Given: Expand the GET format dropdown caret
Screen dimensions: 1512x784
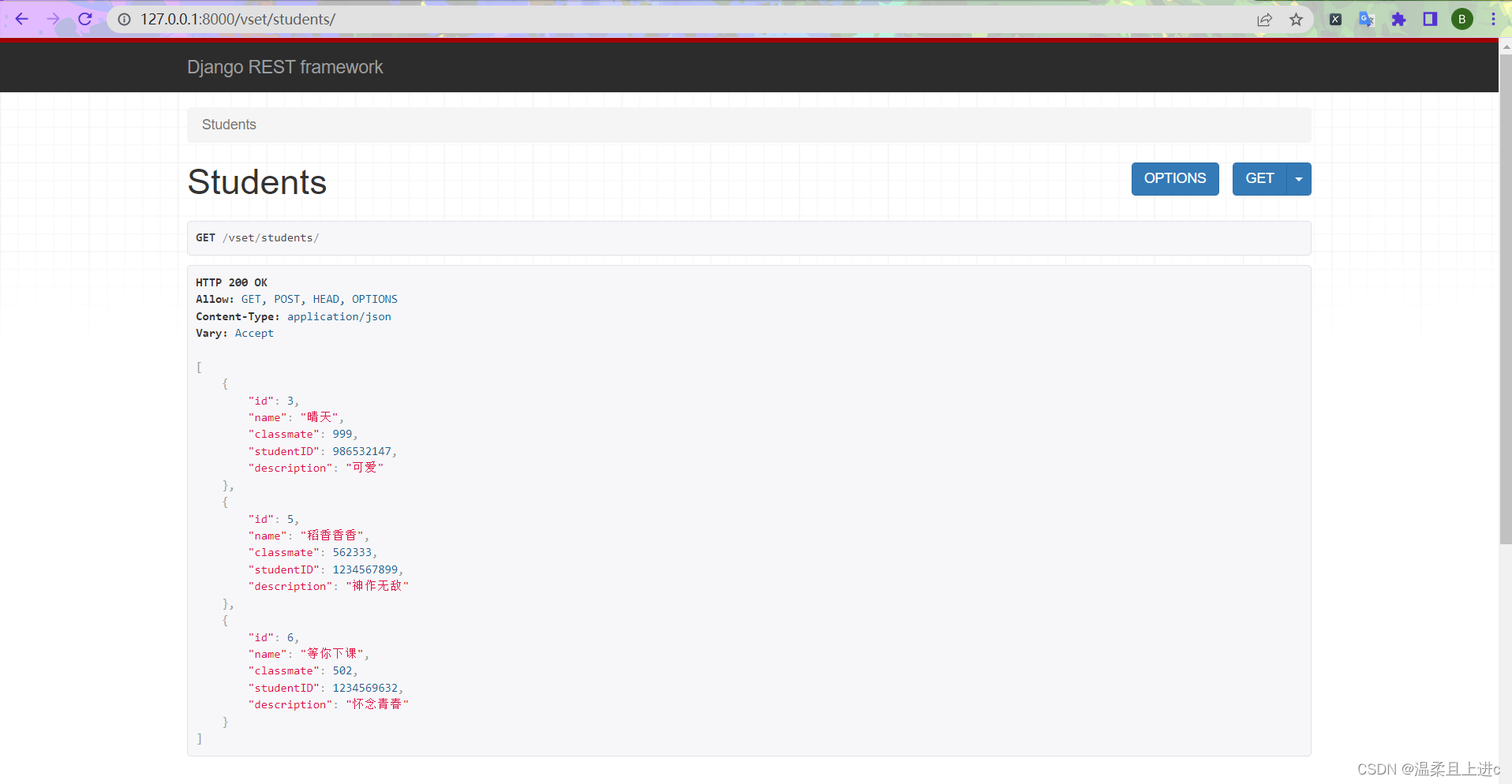Looking at the screenshot, I should coord(1299,179).
